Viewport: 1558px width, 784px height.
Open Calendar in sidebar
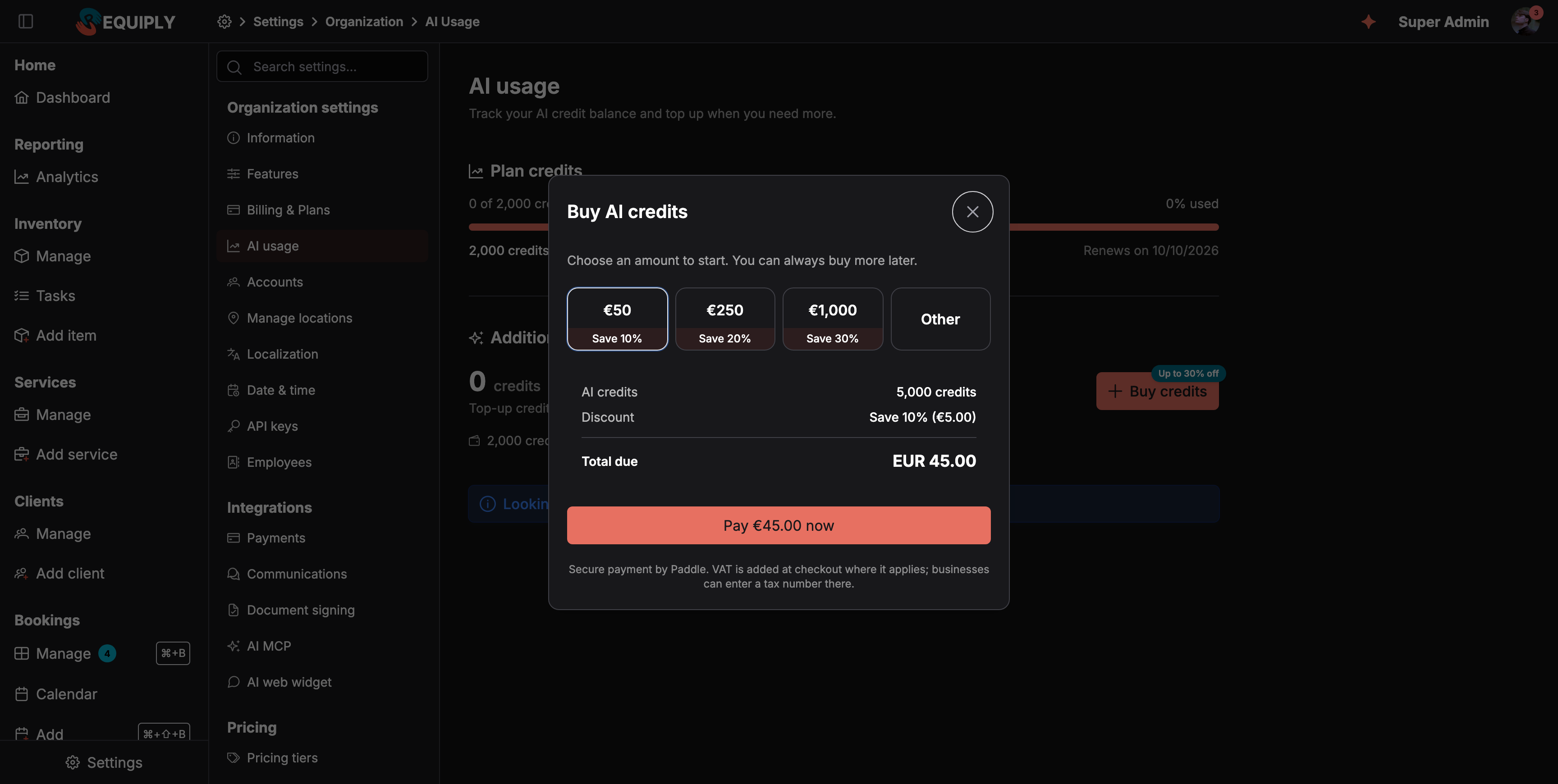pyautogui.click(x=55, y=694)
